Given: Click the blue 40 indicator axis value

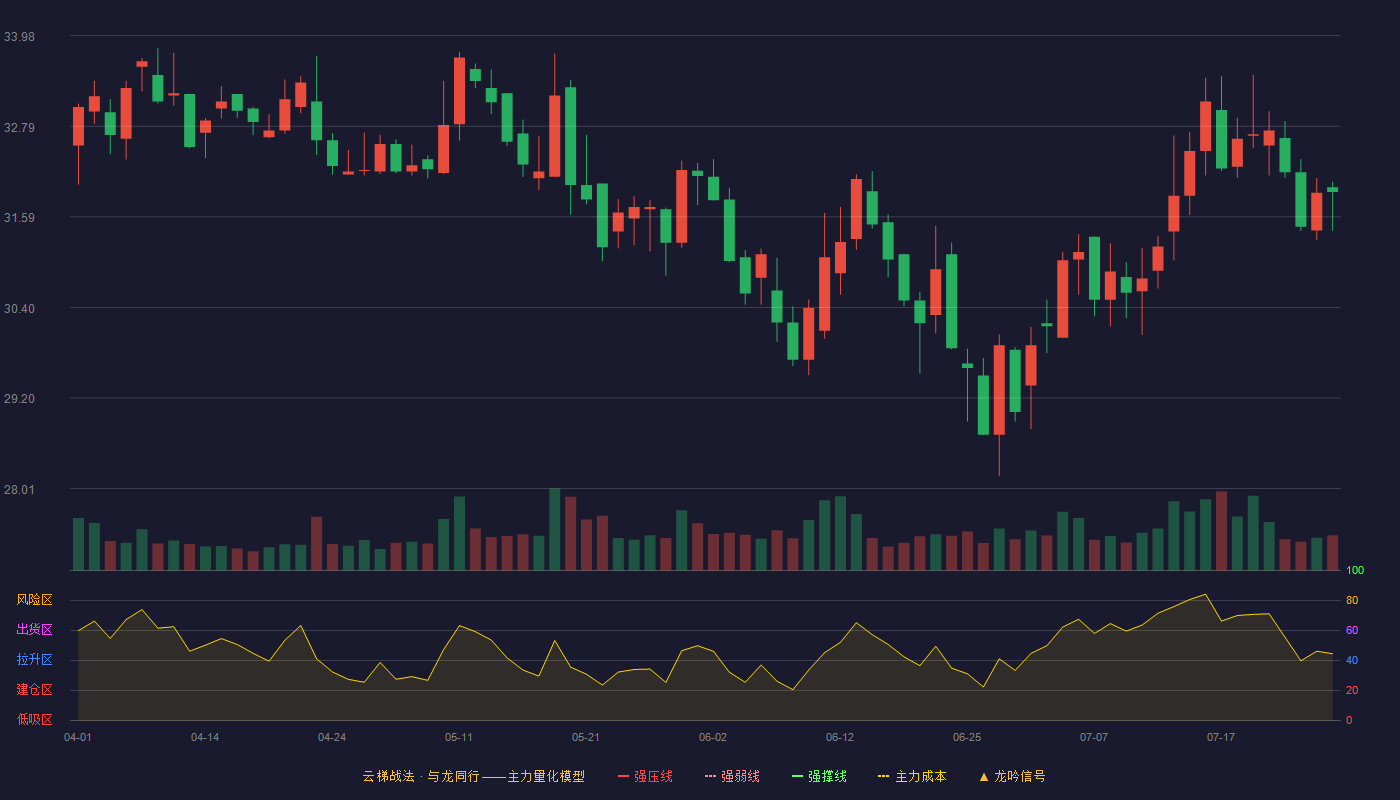Looking at the screenshot, I should (1352, 661).
